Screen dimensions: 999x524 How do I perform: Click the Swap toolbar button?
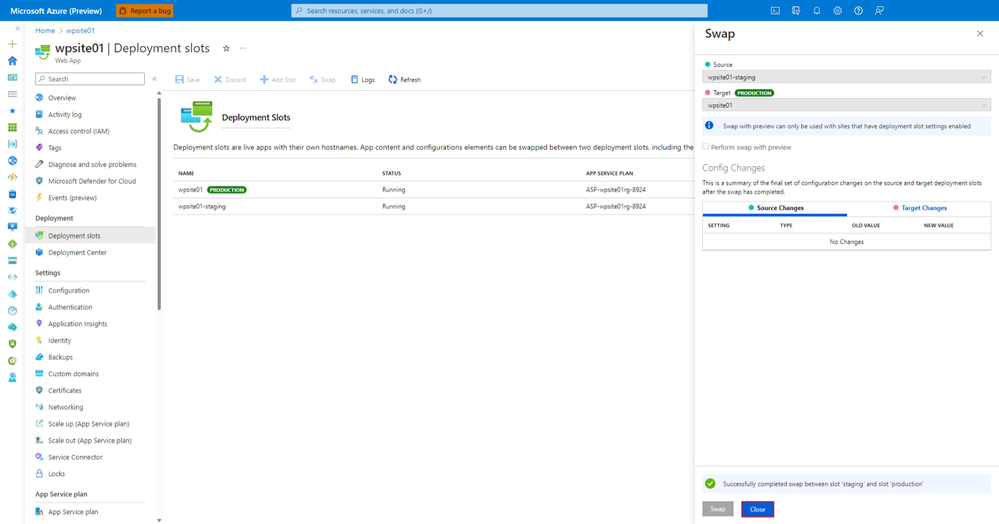point(322,80)
